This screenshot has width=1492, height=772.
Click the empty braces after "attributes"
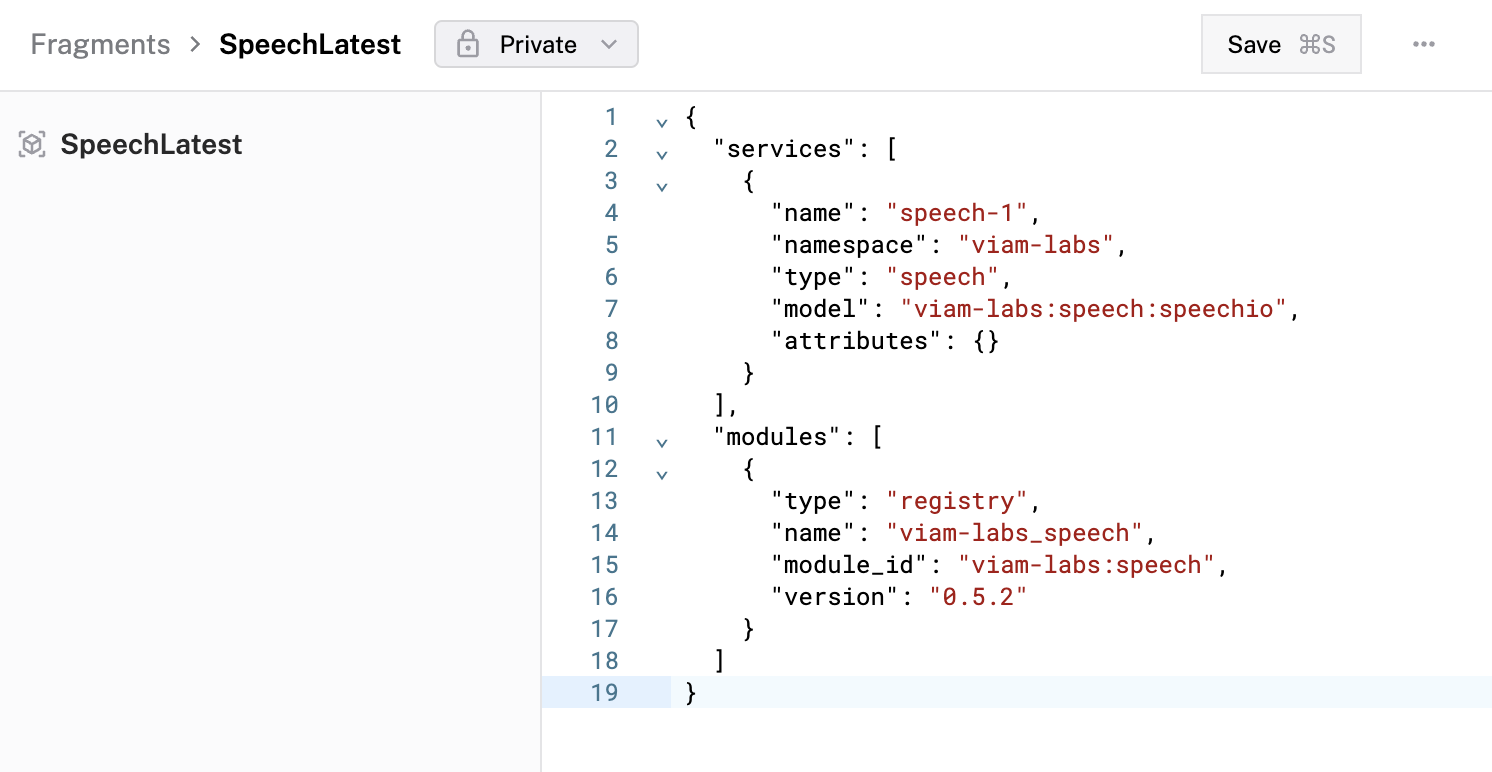(985, 341)
